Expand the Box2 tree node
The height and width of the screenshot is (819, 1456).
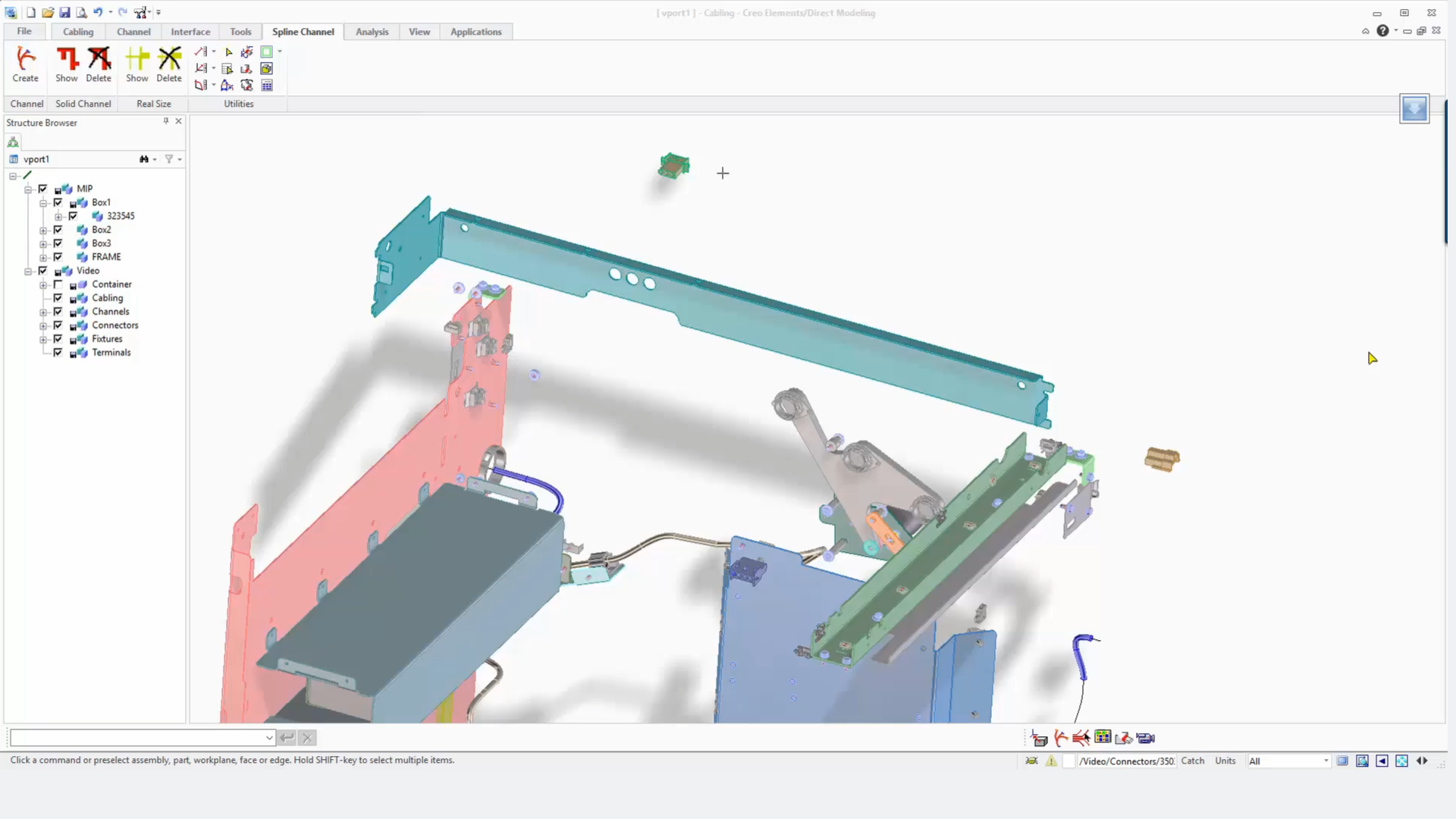[43, 230]
